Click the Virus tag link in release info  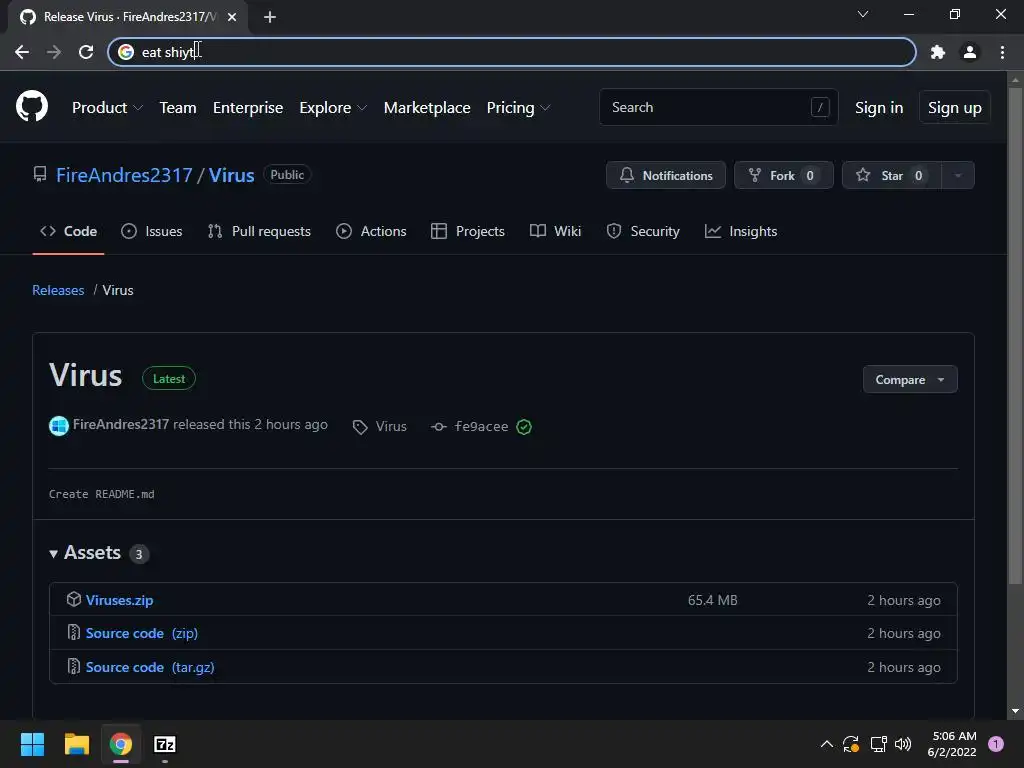coord(391,426)
